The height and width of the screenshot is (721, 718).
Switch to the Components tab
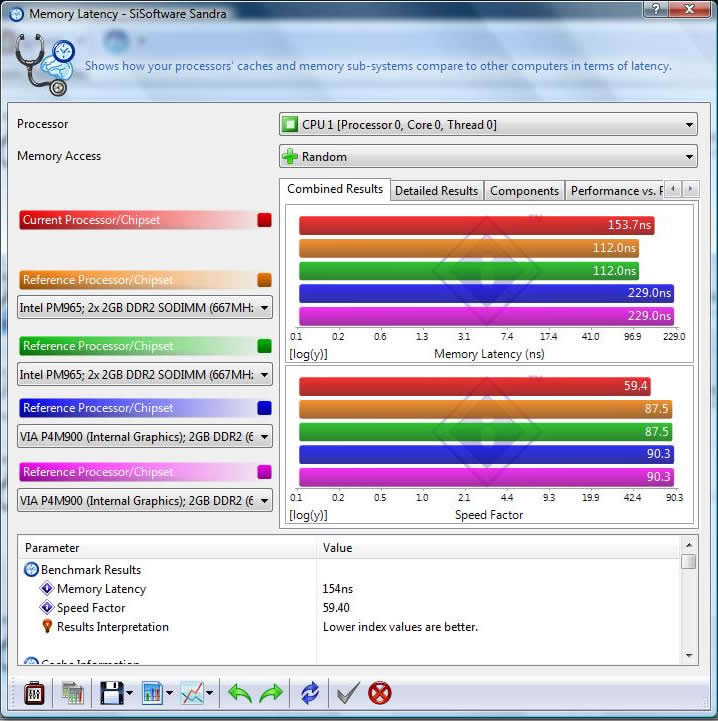pyautogui.click(x=524, y=191)
